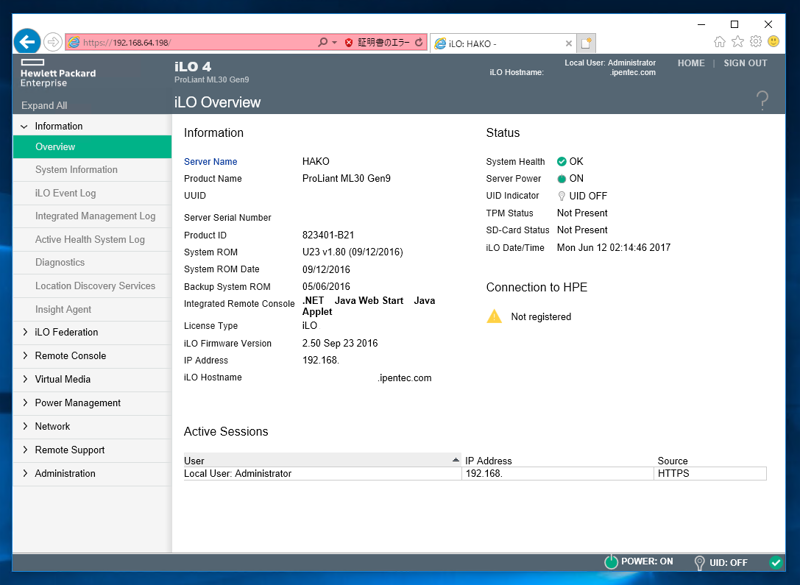
Task: Click the HTTPS source cell
Action: click(710, 473)
